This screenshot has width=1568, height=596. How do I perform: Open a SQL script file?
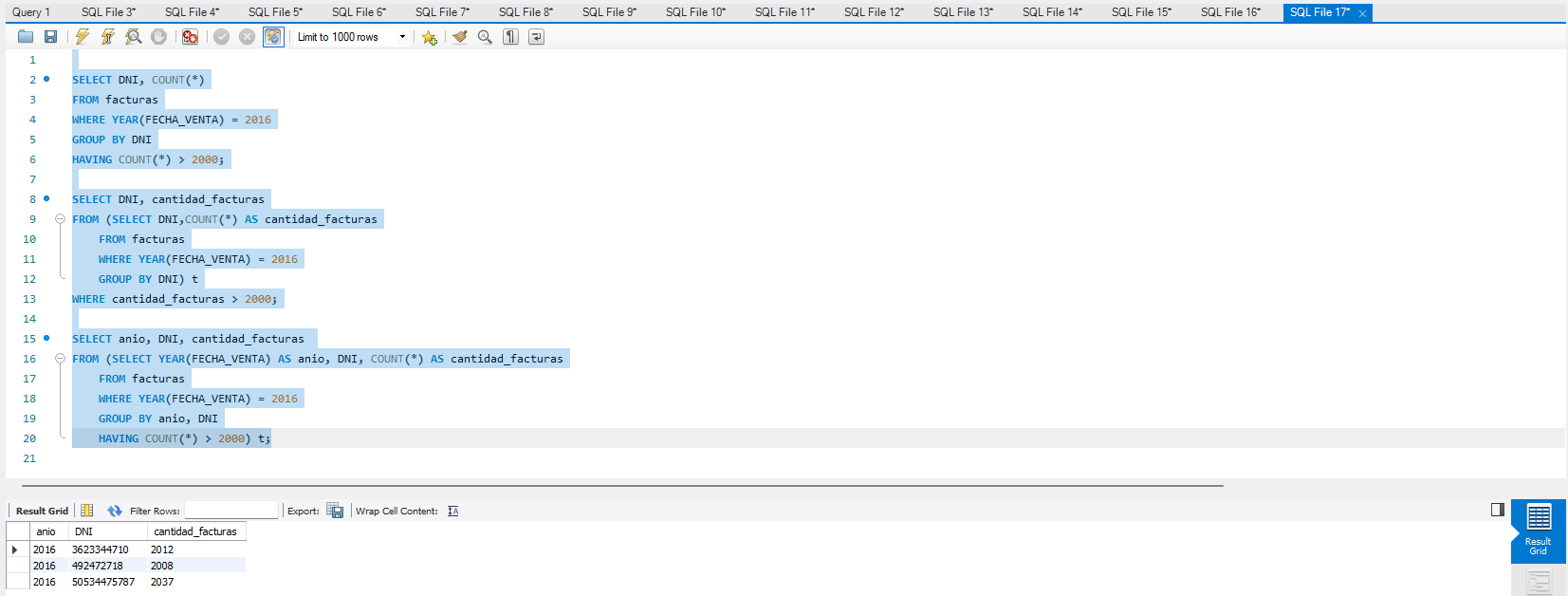pyautogui.click(x=26, y=37)
